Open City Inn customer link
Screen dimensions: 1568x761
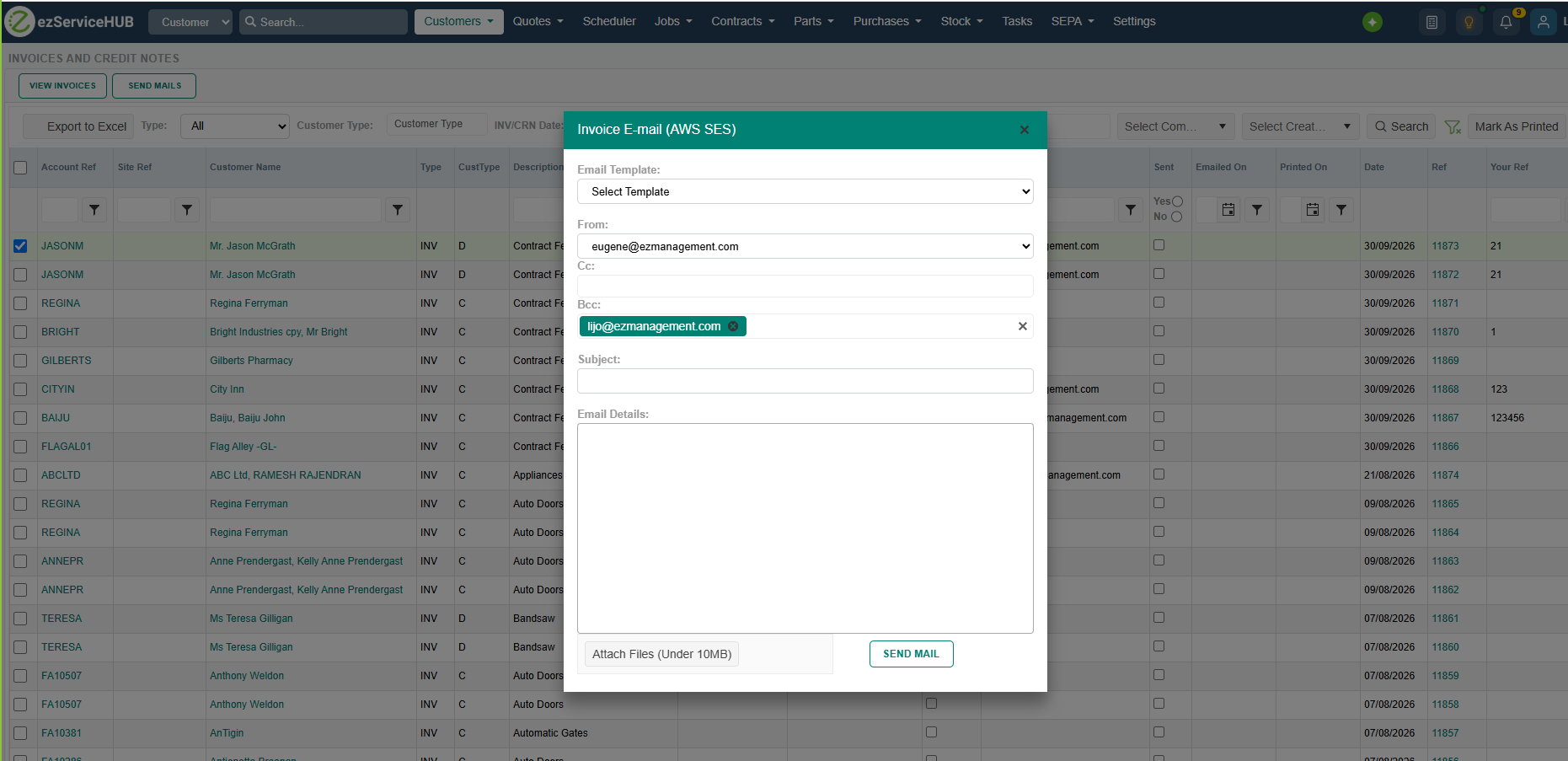tap(227, 389)
